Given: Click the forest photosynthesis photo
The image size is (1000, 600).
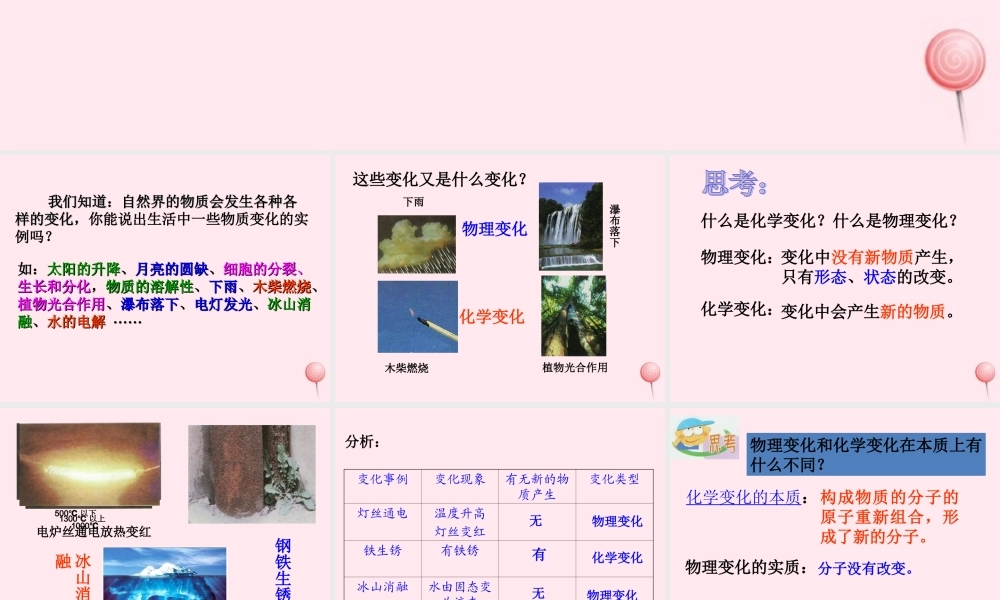Looking at the screenshot, I should 573,316.
